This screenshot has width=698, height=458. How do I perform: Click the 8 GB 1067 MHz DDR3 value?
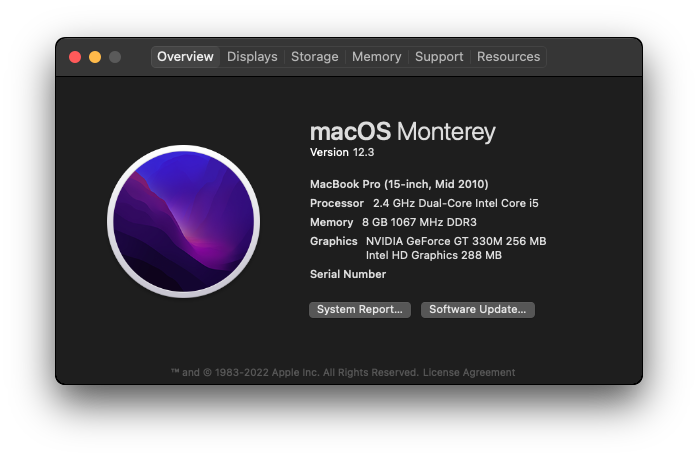click(419, 222)
